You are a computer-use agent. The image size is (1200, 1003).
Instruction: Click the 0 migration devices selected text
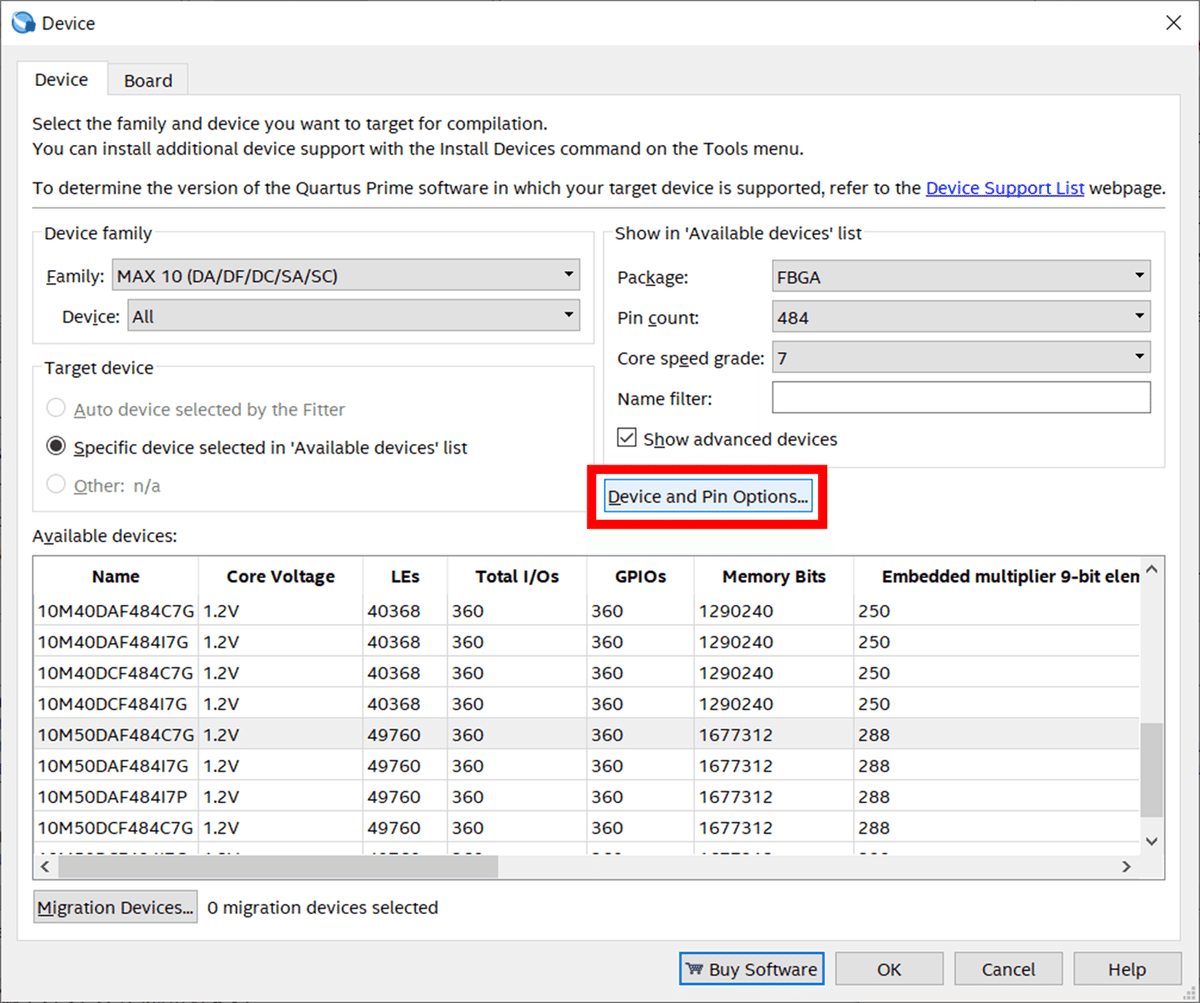pos(322,908)
